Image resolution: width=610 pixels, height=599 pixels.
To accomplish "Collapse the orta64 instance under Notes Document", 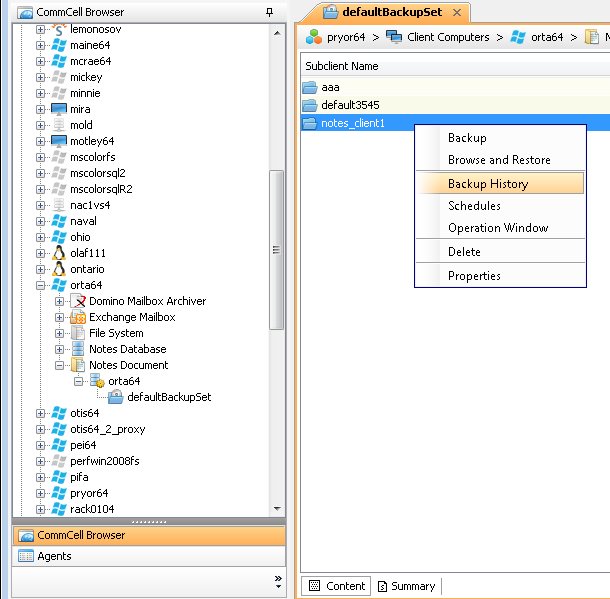I will pos(78,381).
